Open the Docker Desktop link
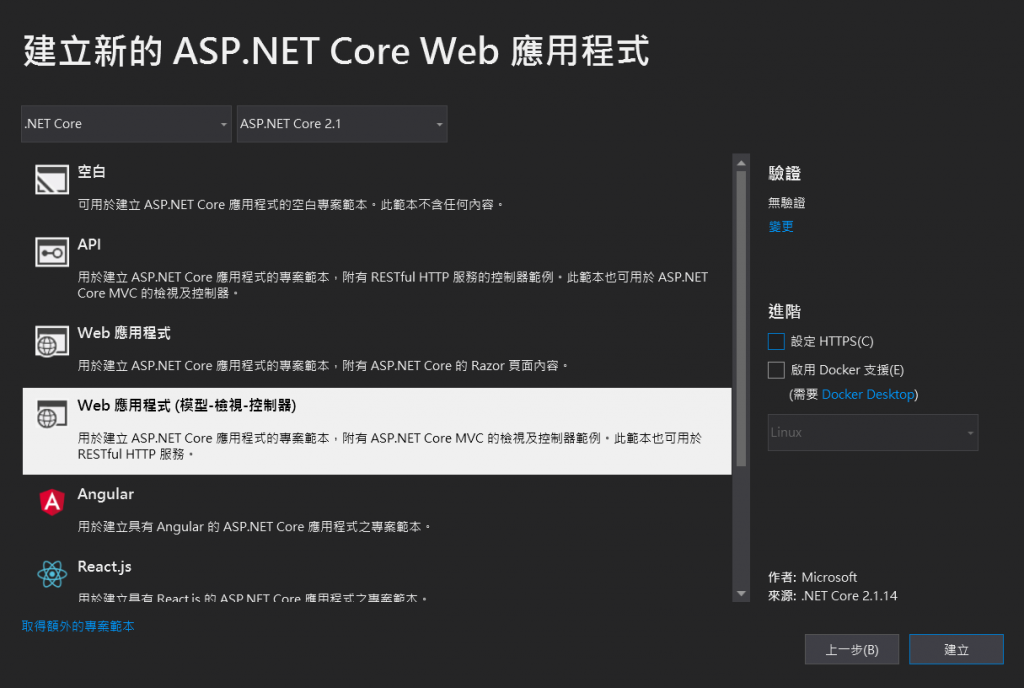 [868, 394]
